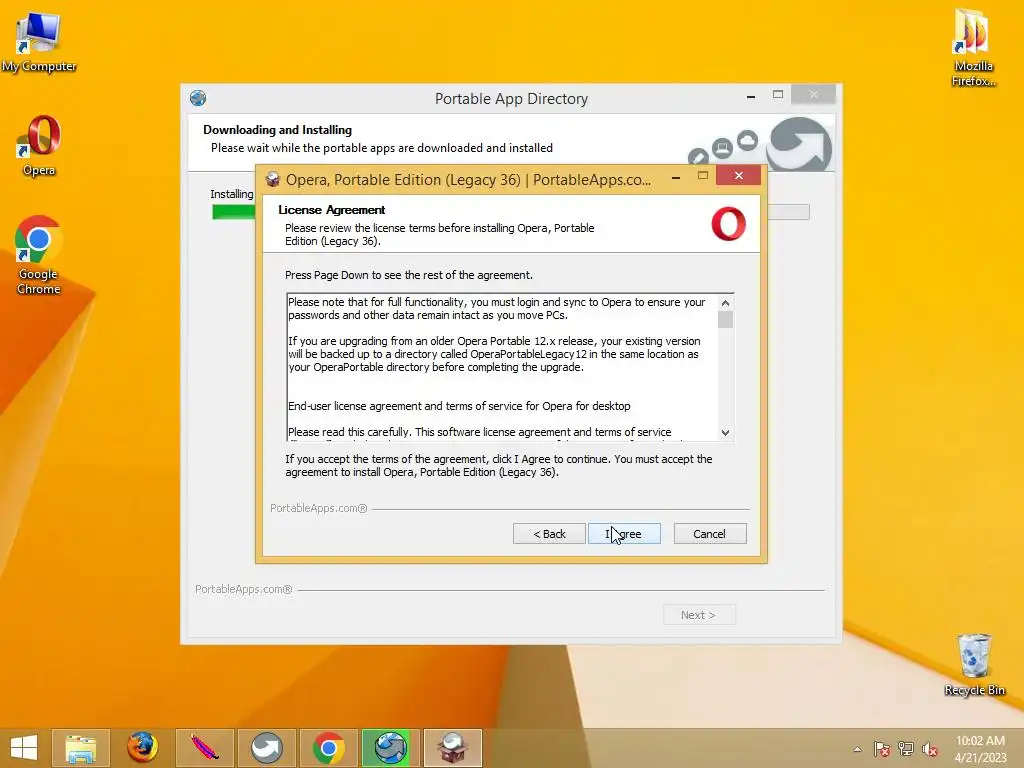Click the disabled Next button in Portable App Directory
Screen dimensions: 1024x768
[x=699, y=615]
